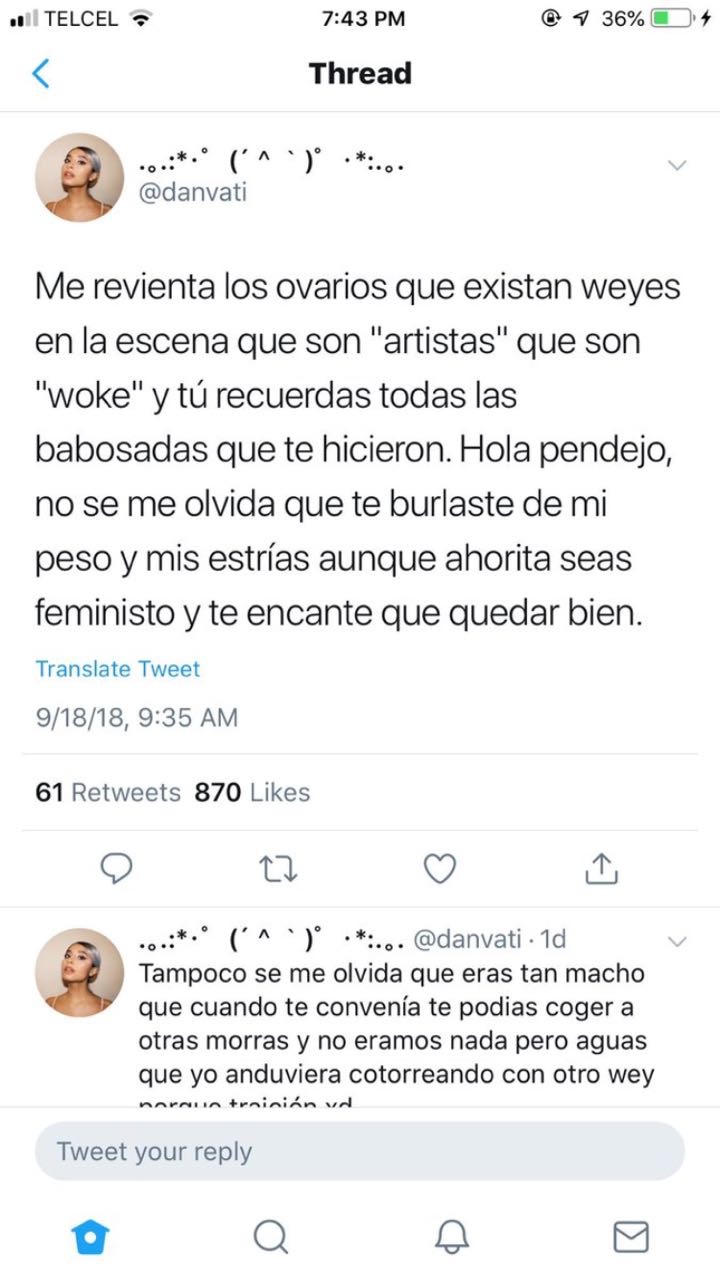This screenshot has height=1280, width=720.
Task: View the list of 870 Likes
Action: pyautogui.click(x=252, y=792)
